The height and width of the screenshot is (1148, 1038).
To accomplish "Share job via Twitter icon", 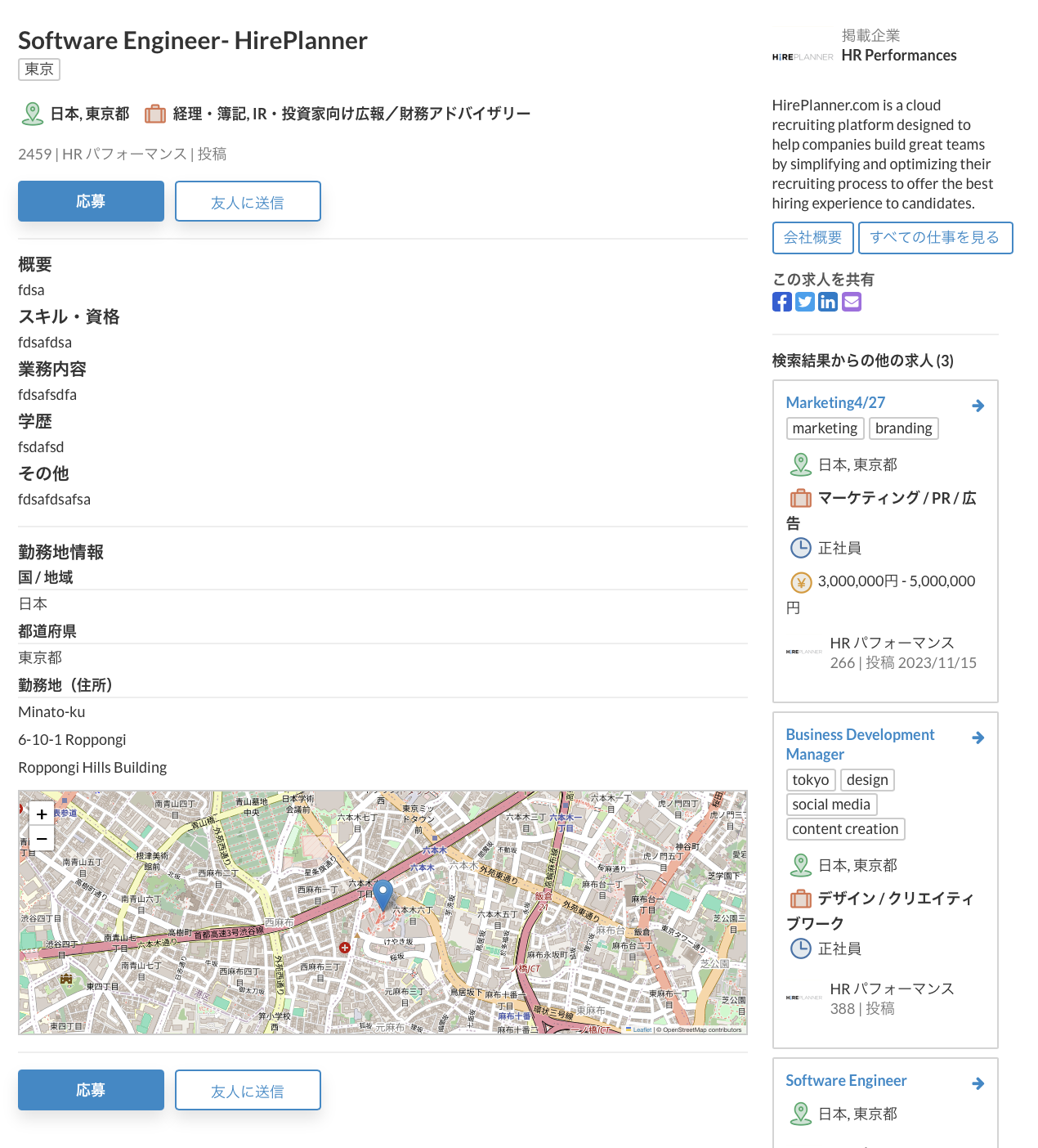I will 805,302.
